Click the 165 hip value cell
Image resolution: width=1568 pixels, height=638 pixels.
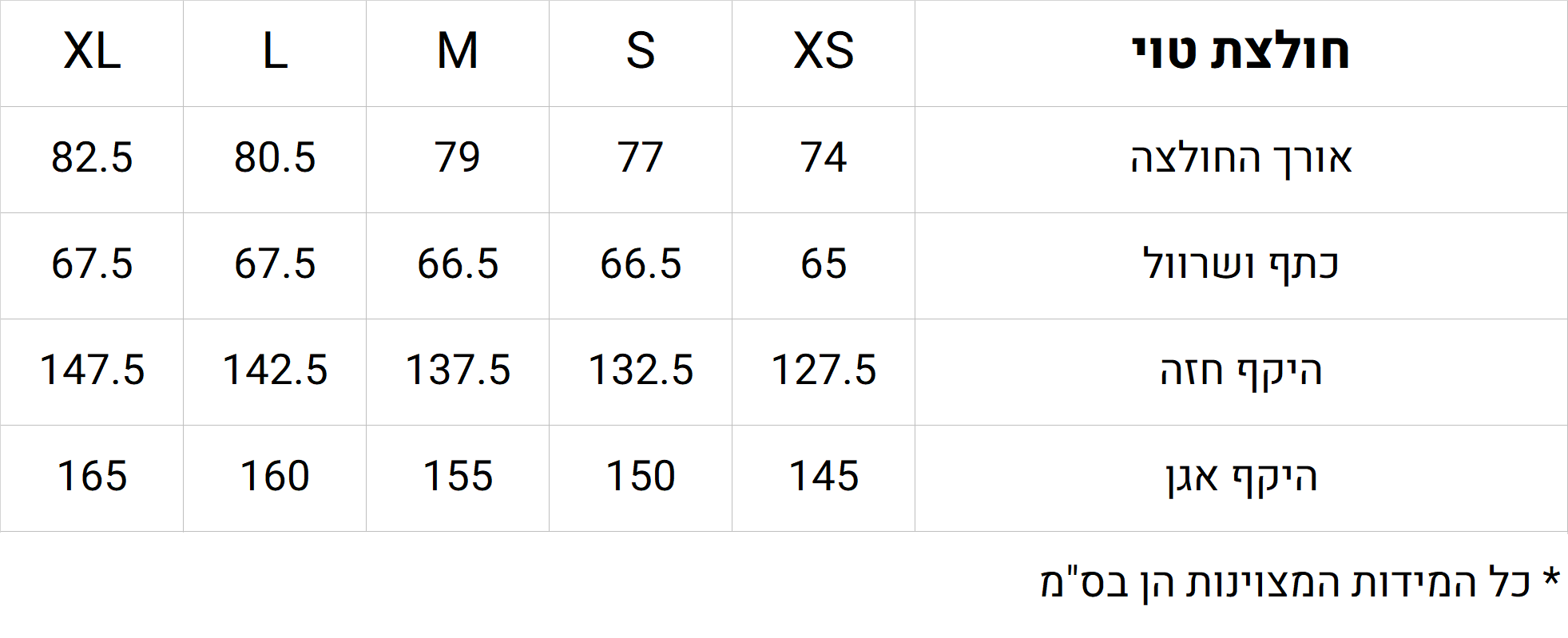[92, 478]
